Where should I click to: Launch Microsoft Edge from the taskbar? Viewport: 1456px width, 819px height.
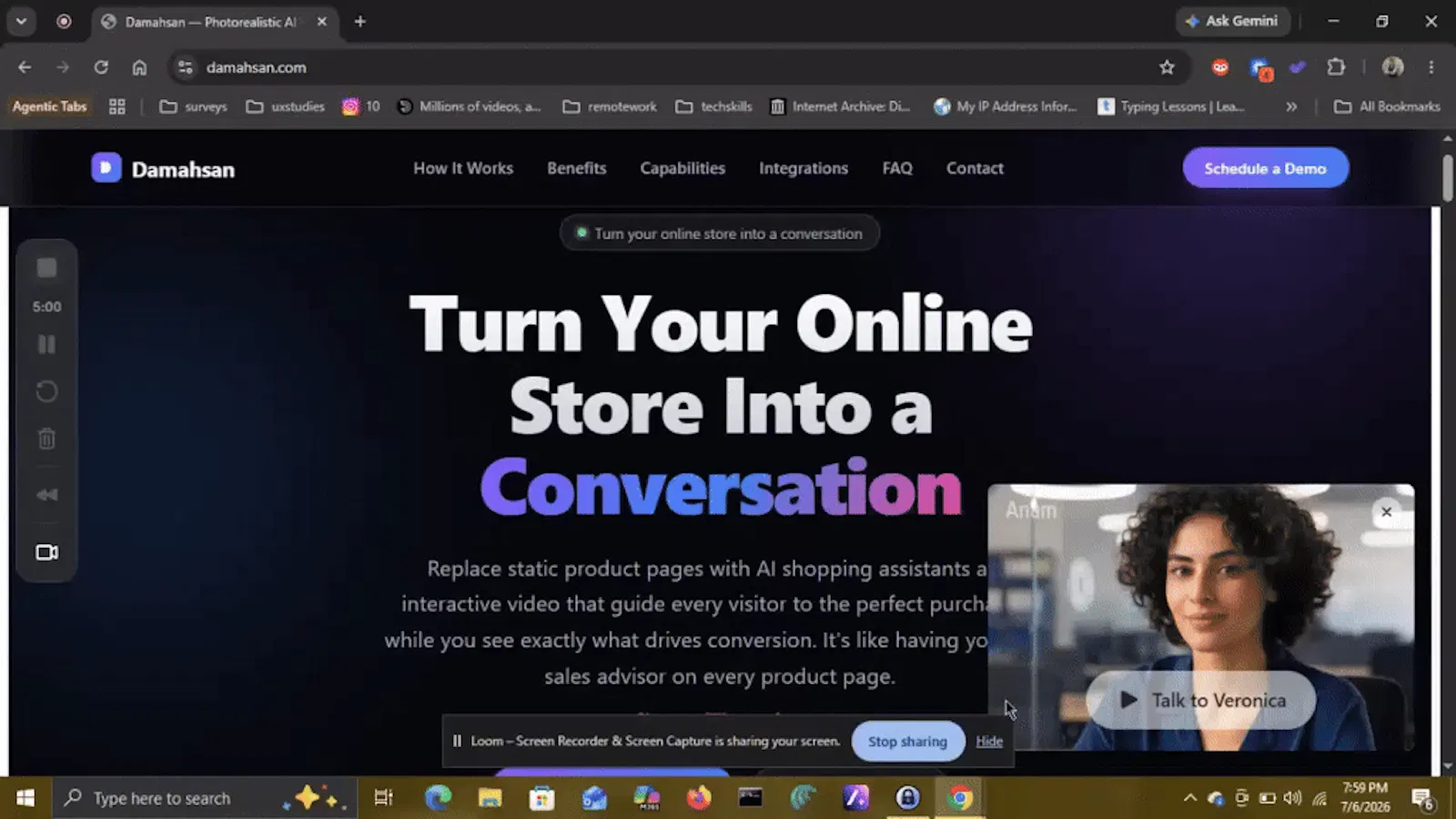coord(438,798)
